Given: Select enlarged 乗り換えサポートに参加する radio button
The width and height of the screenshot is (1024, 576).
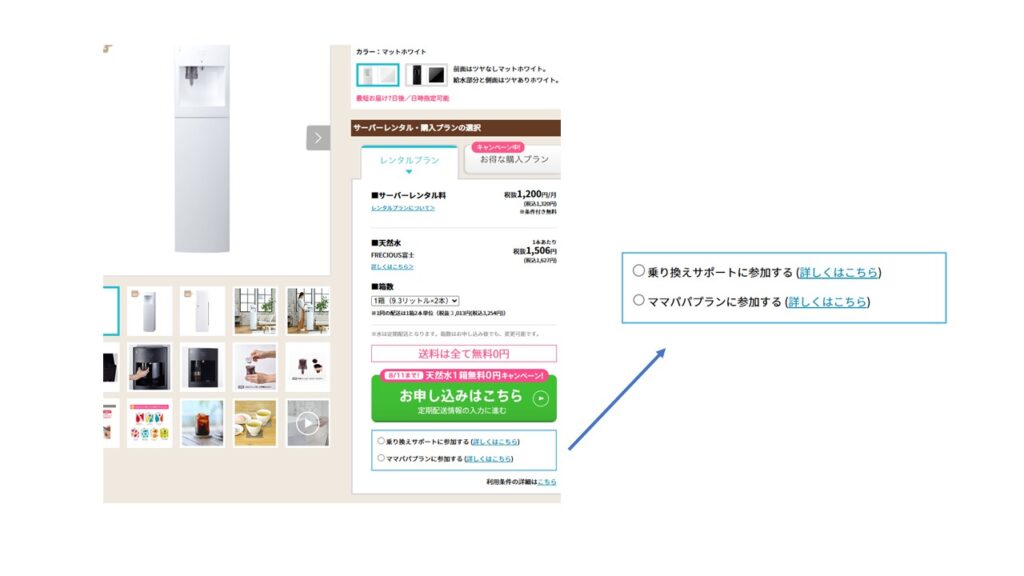Looking at the screenshot, I should 639,270.
